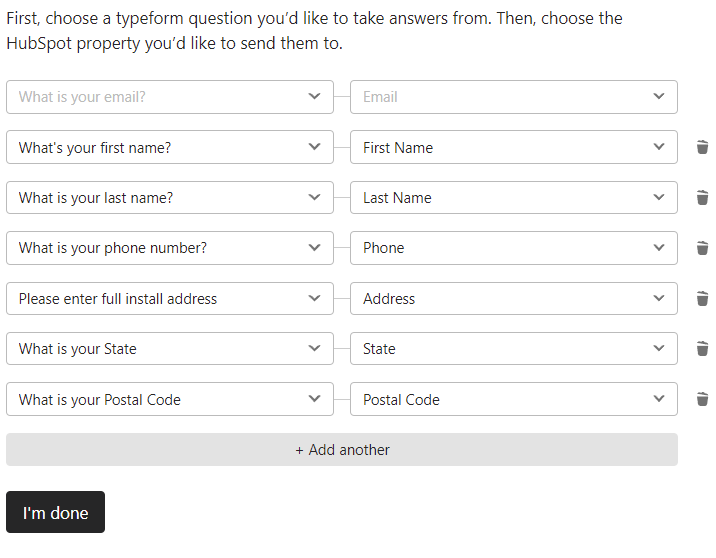Click trash icon next to Postal Code
716x558 pixels.
[702, 399]
